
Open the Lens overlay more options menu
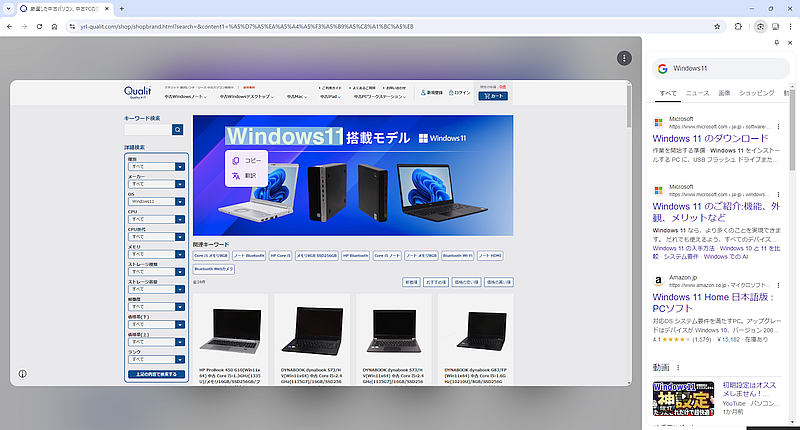(624, 58)
